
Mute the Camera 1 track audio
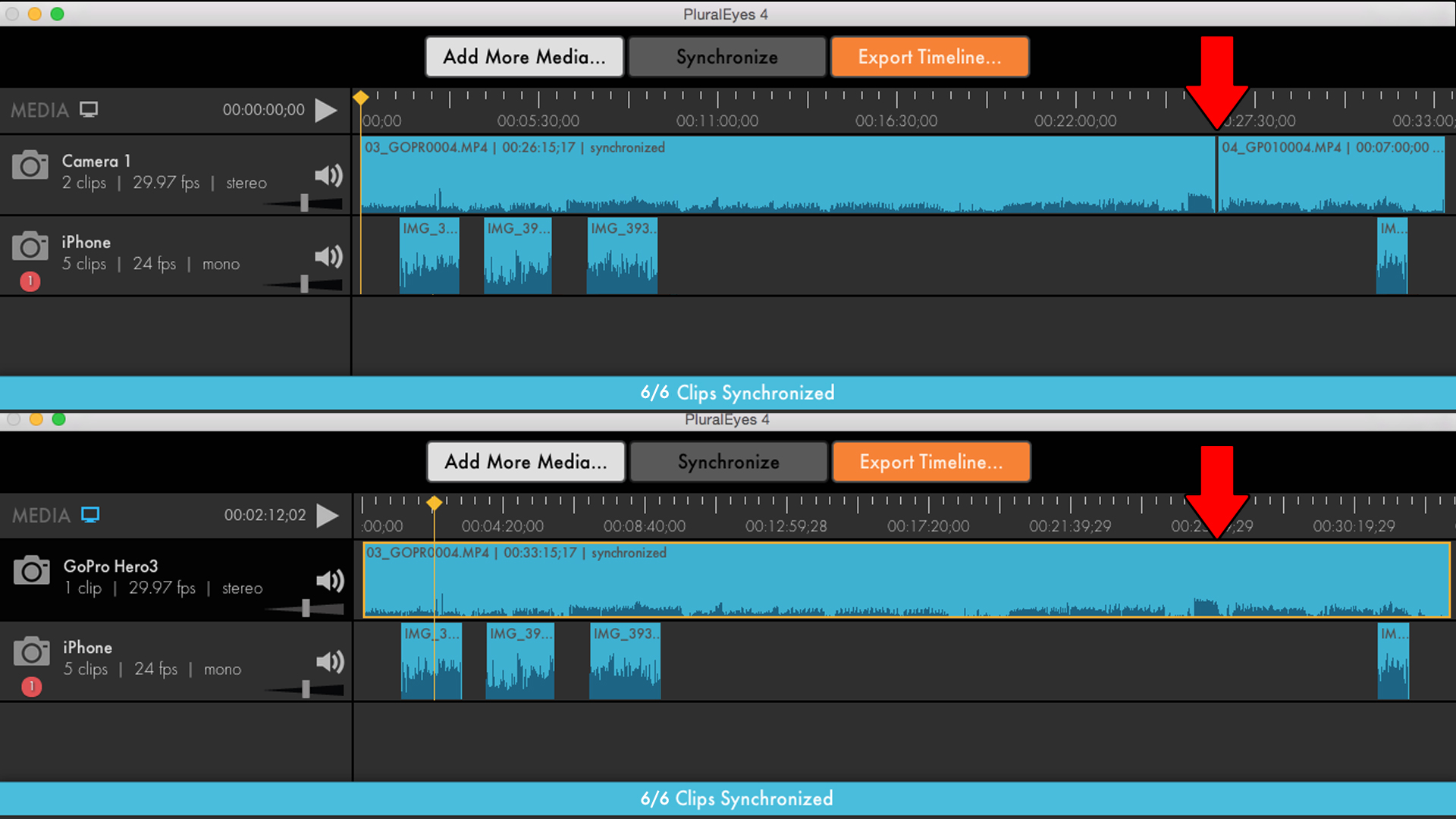328,176
